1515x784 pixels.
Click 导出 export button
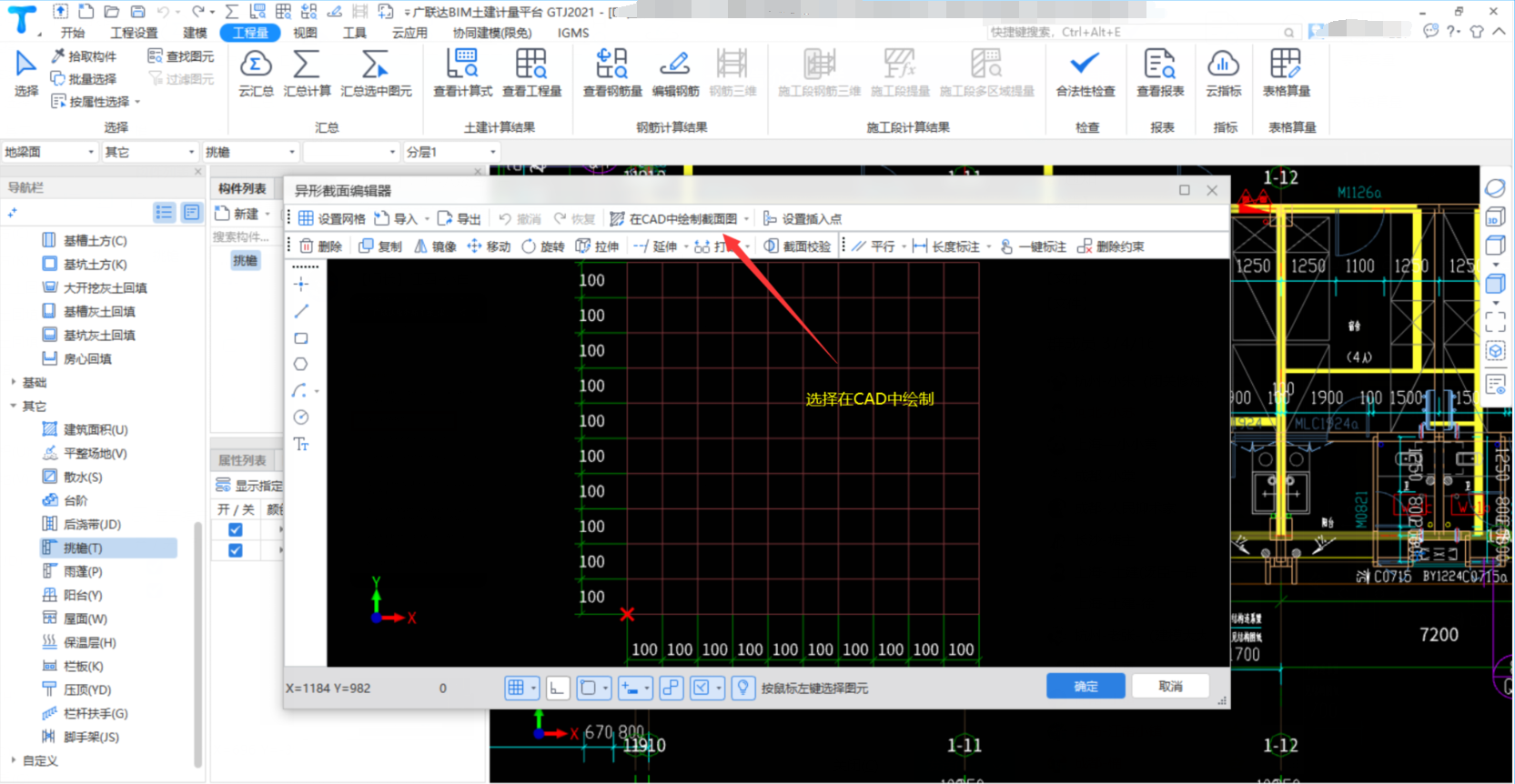(x=460, y=219)
